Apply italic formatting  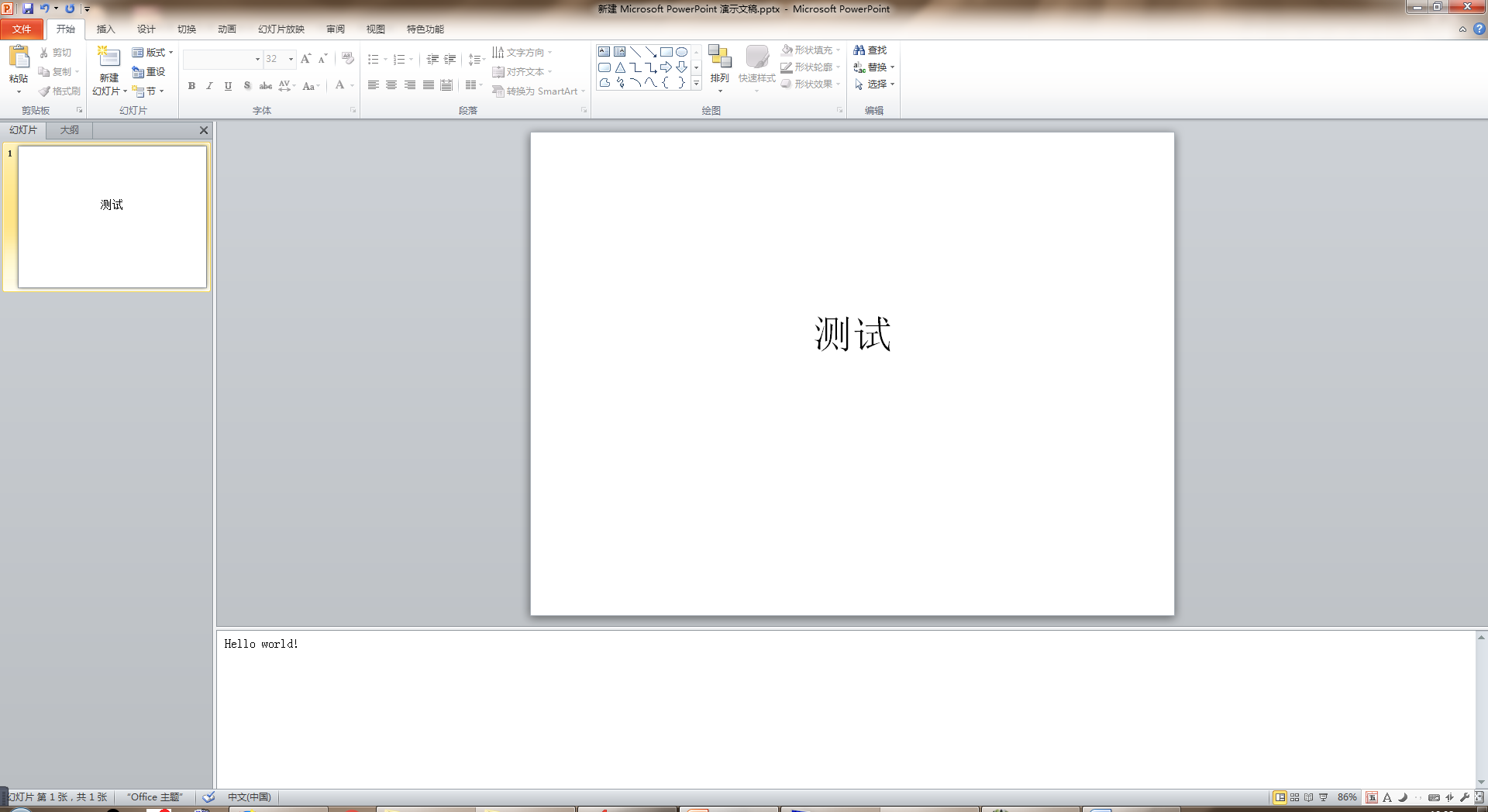pyautogui.click(x=209, y=86)
